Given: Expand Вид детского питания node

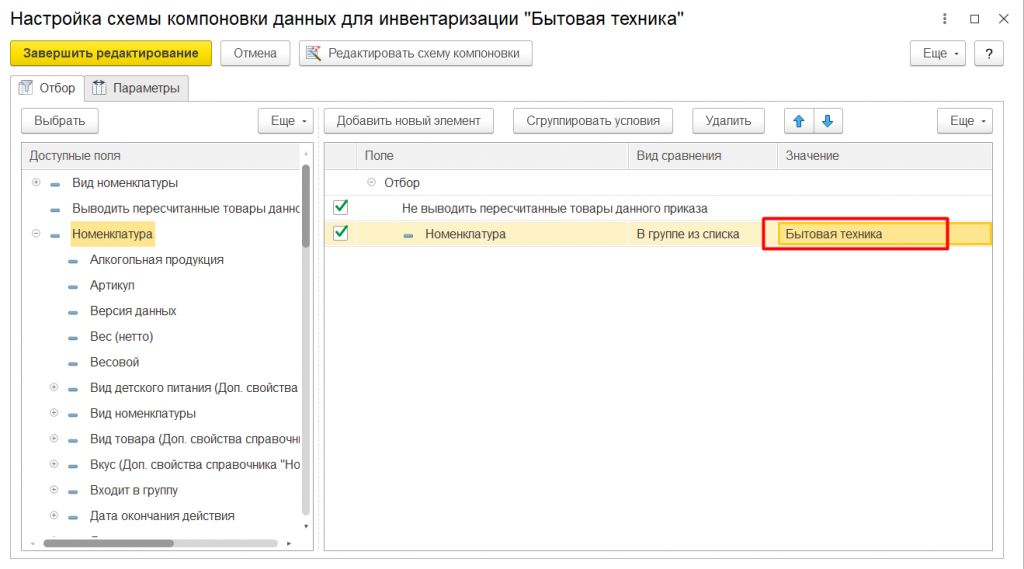Looking at the screenshot, I should coord(54,387).
